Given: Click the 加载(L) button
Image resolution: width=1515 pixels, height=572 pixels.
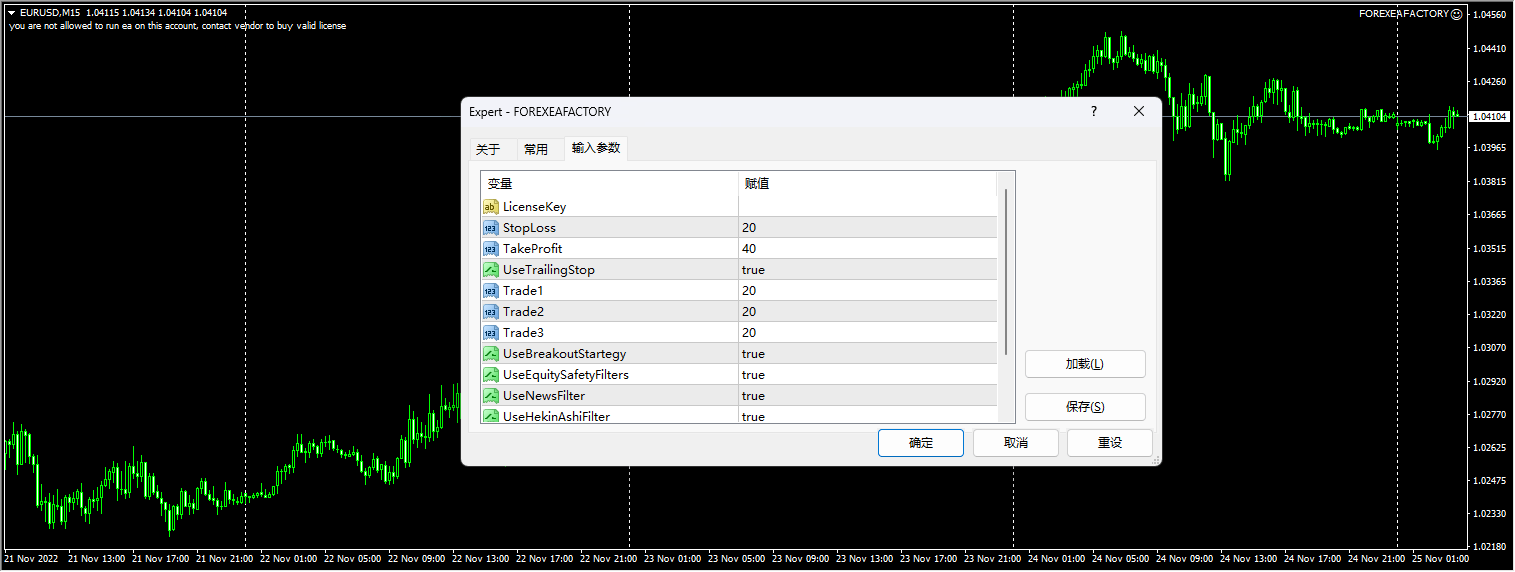Looking at the screenshot, I should (1085, 364).
